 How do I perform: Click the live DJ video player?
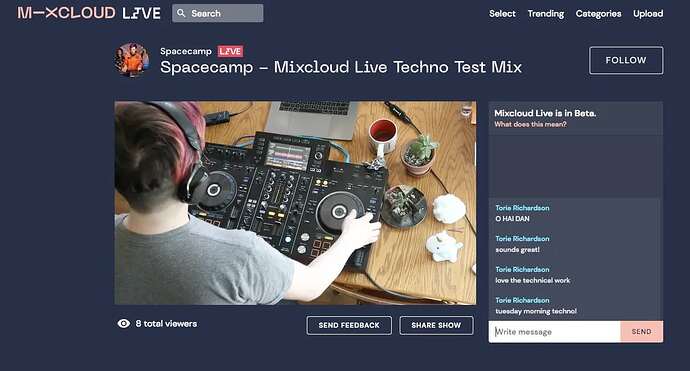(295, 203)
